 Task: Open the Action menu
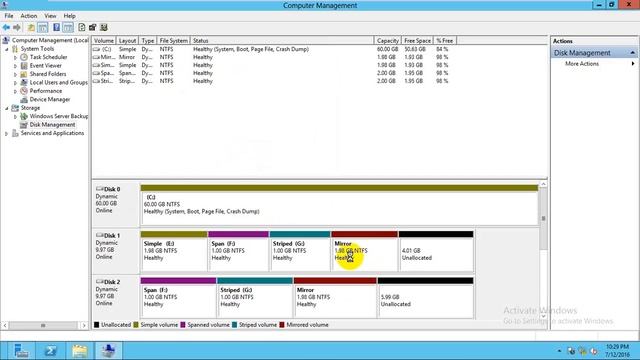[x=29, y=16]
